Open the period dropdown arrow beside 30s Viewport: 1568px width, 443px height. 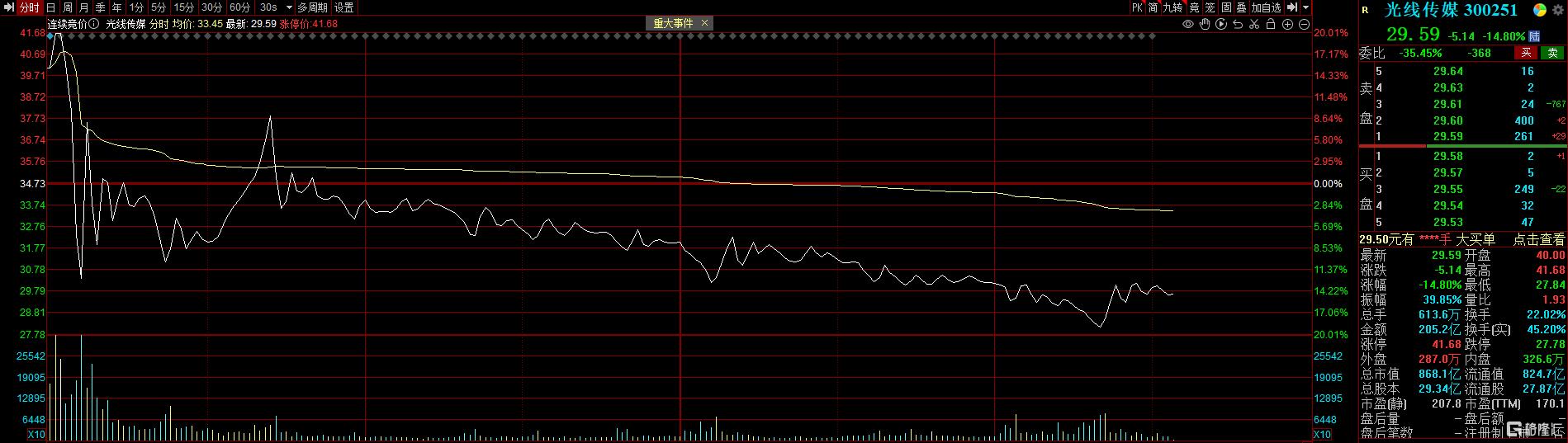tap(289, 7)
